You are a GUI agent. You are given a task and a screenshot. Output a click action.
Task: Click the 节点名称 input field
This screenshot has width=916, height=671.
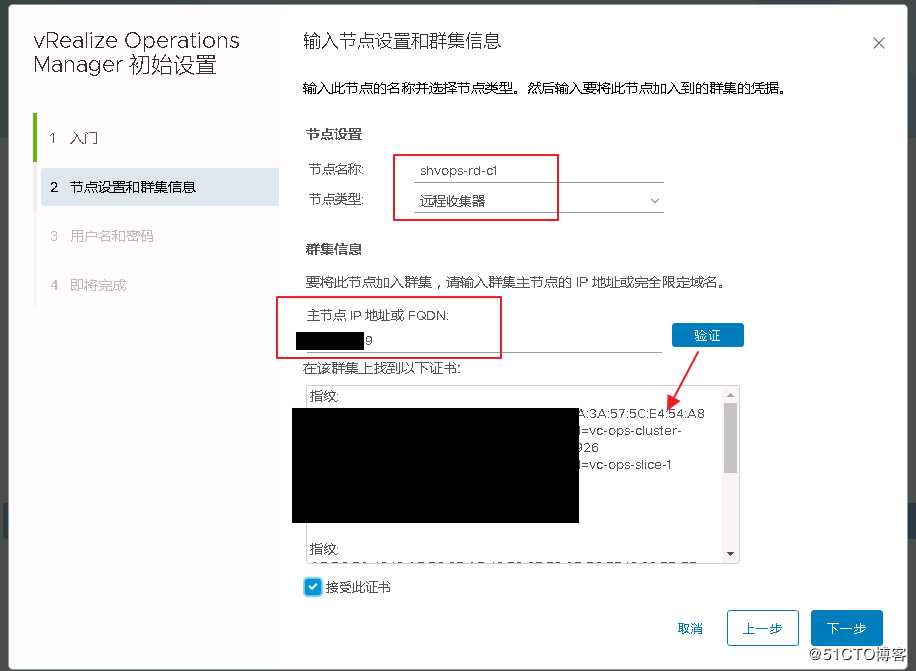tap(539, 171)
